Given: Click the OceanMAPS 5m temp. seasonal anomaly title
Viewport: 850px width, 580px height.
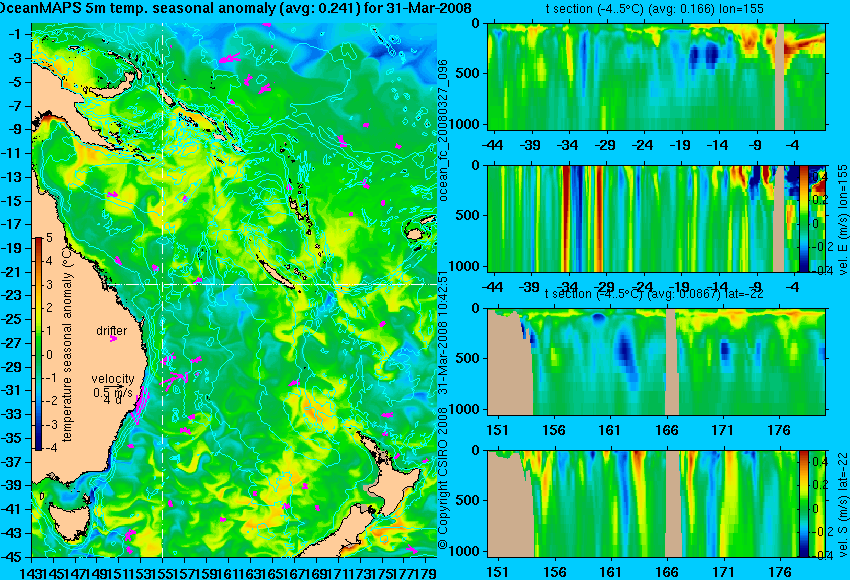Looking at the screenshot, I should 235,8.
